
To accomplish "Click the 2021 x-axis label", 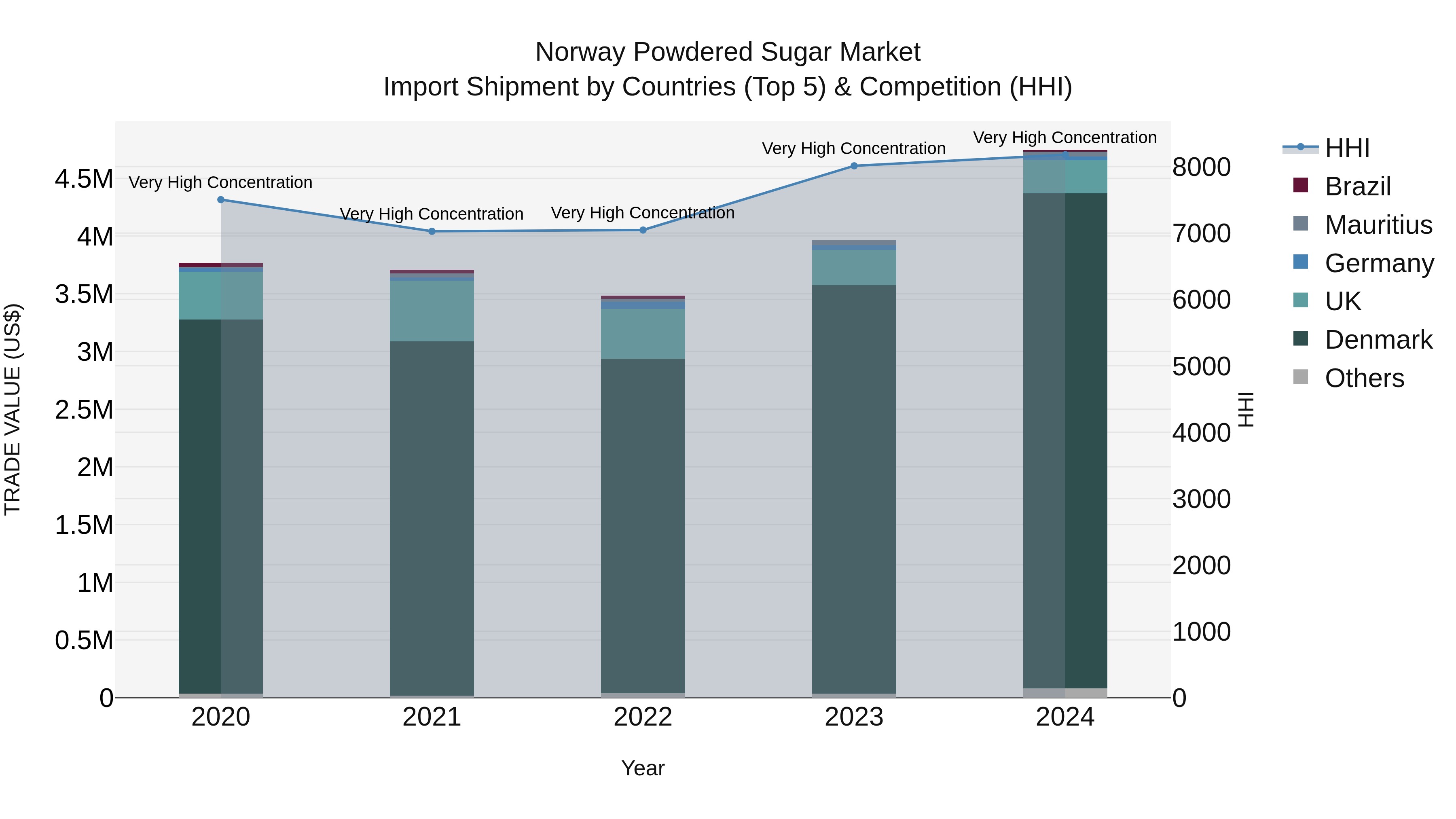I will [432, 717].
